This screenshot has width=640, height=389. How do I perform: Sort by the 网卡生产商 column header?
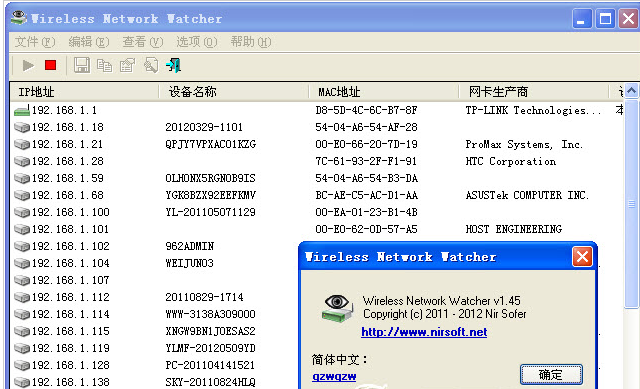tap(533, 92)
